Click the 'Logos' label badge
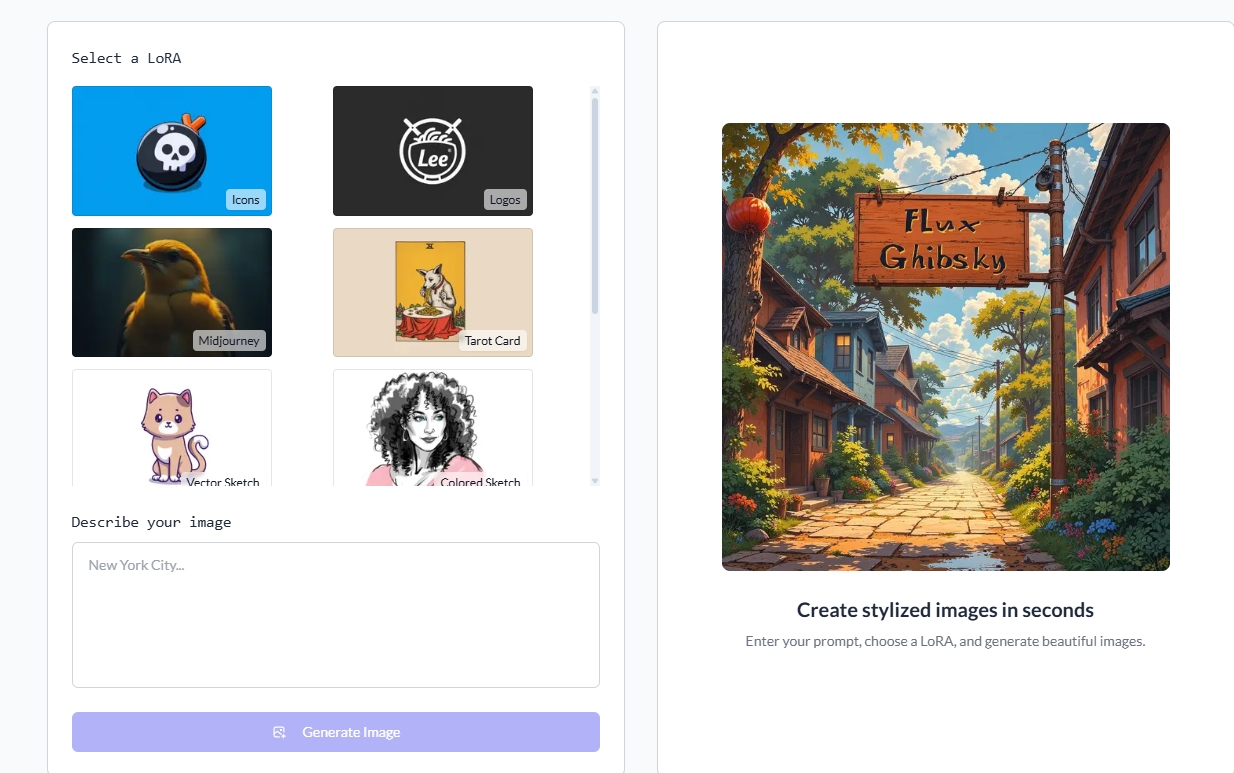 [x=505, y=200]
